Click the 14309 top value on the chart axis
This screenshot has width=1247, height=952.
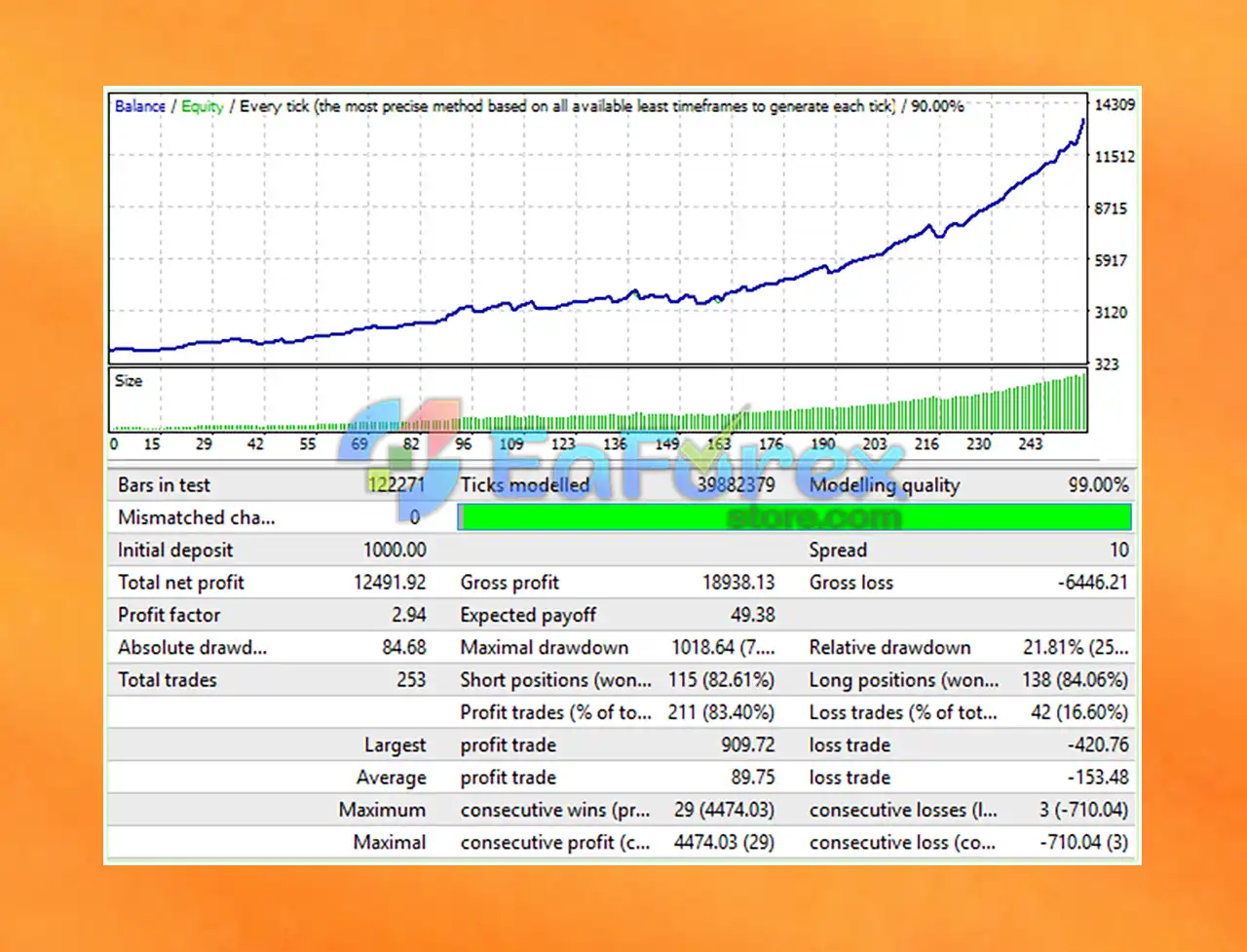coord(1115,104)
